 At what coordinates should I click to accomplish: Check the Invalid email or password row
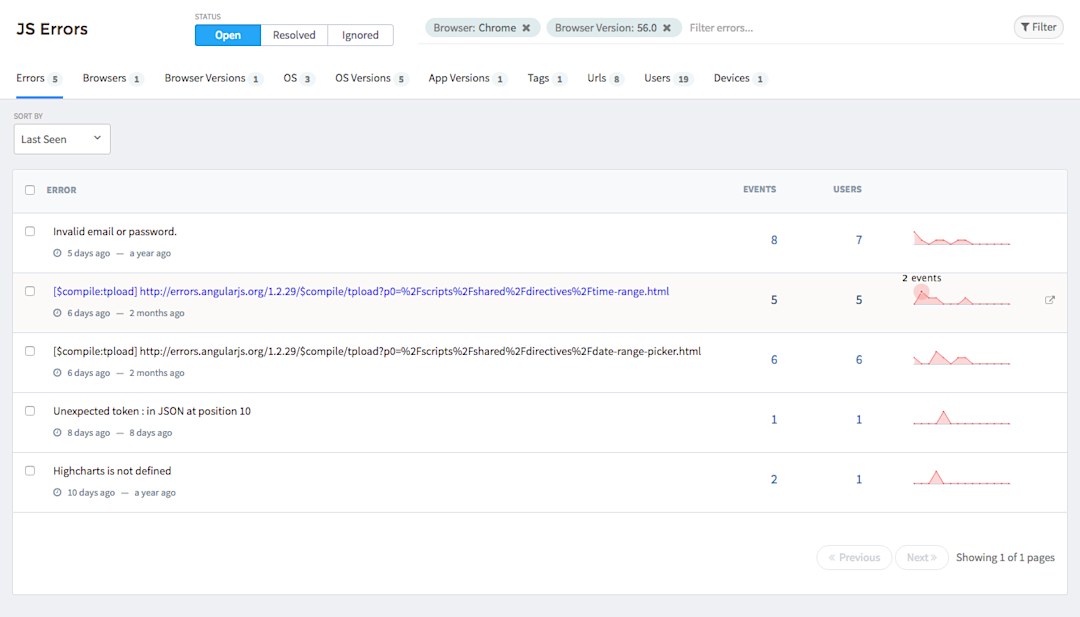(30, 231)
